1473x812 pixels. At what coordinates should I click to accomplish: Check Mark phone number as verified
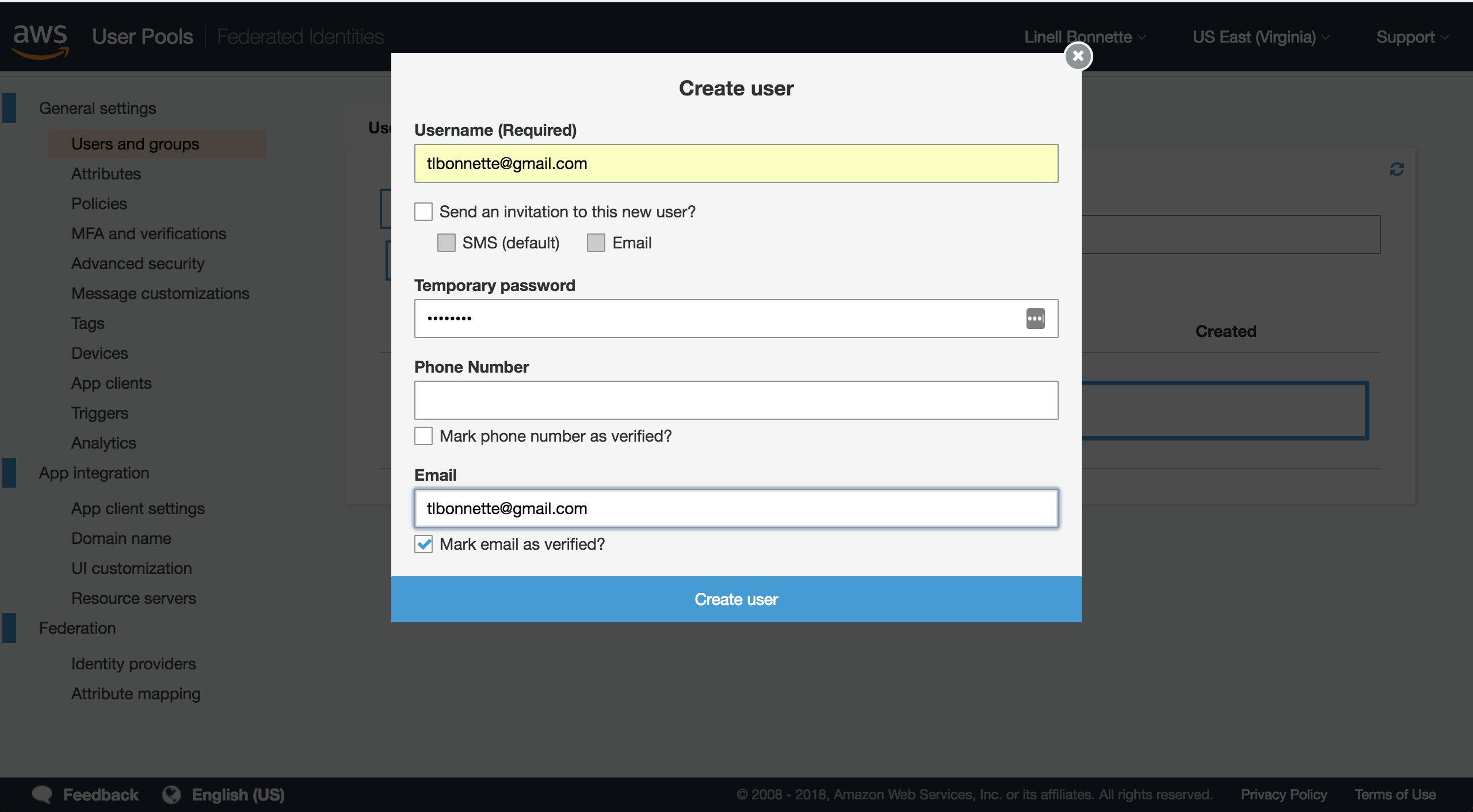(x=423, y=436)
